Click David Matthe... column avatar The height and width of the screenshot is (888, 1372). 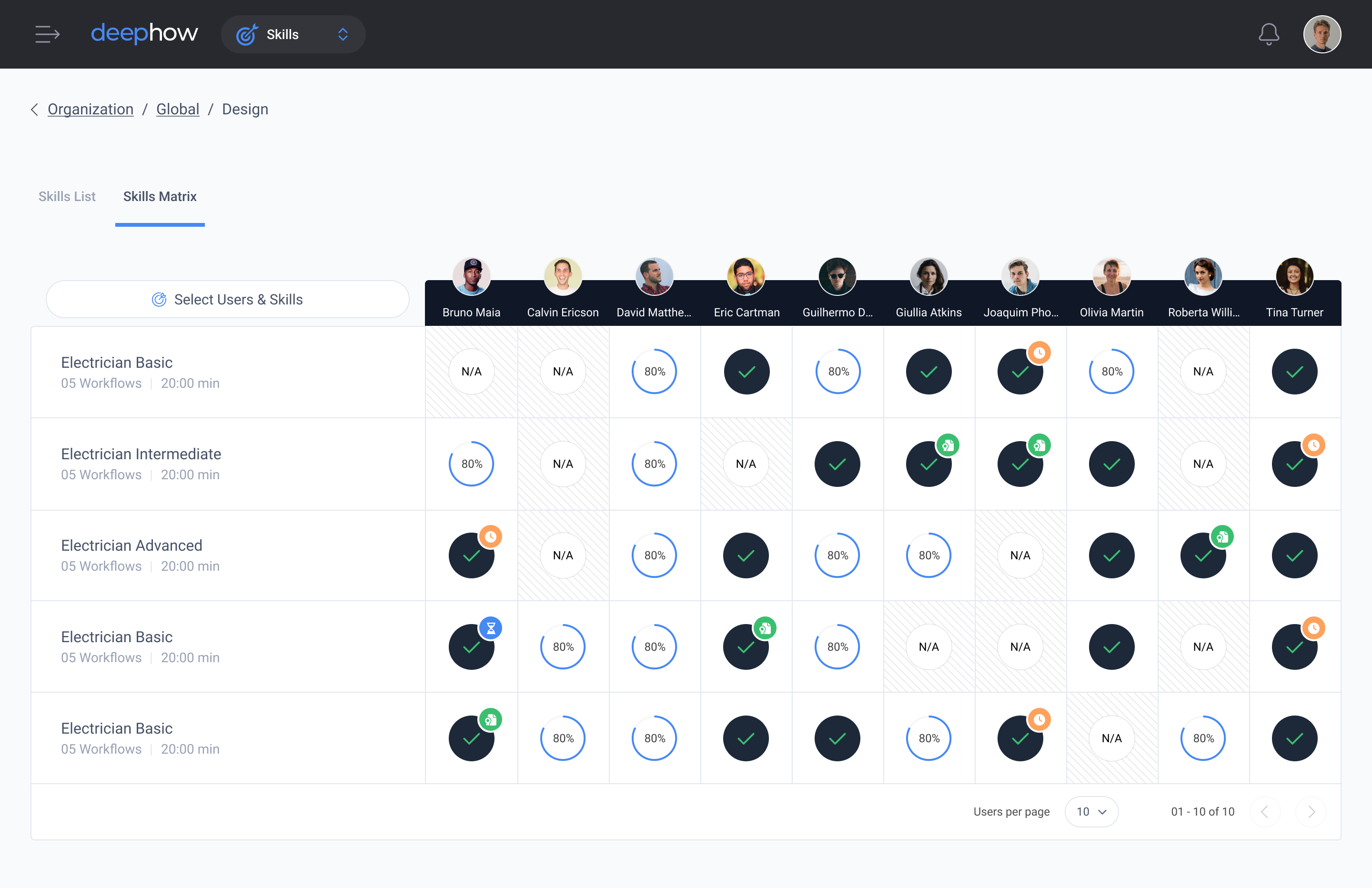click(654, 276)
